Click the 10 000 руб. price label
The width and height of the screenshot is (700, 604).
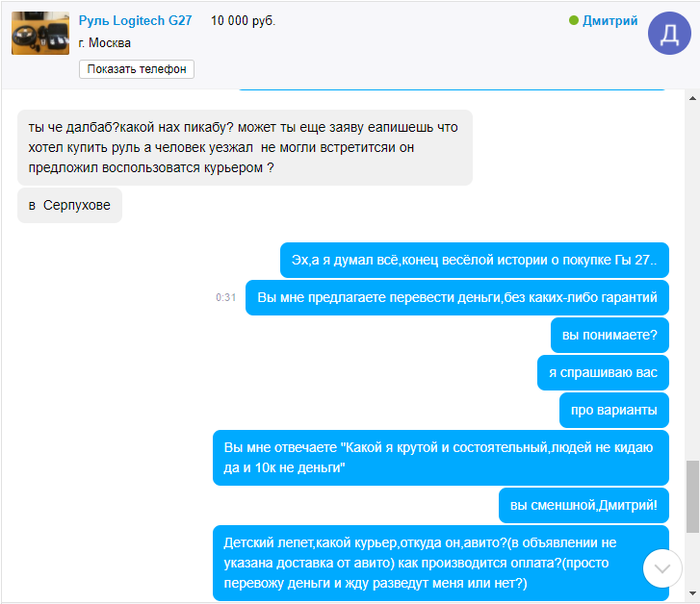coord(243,21)
